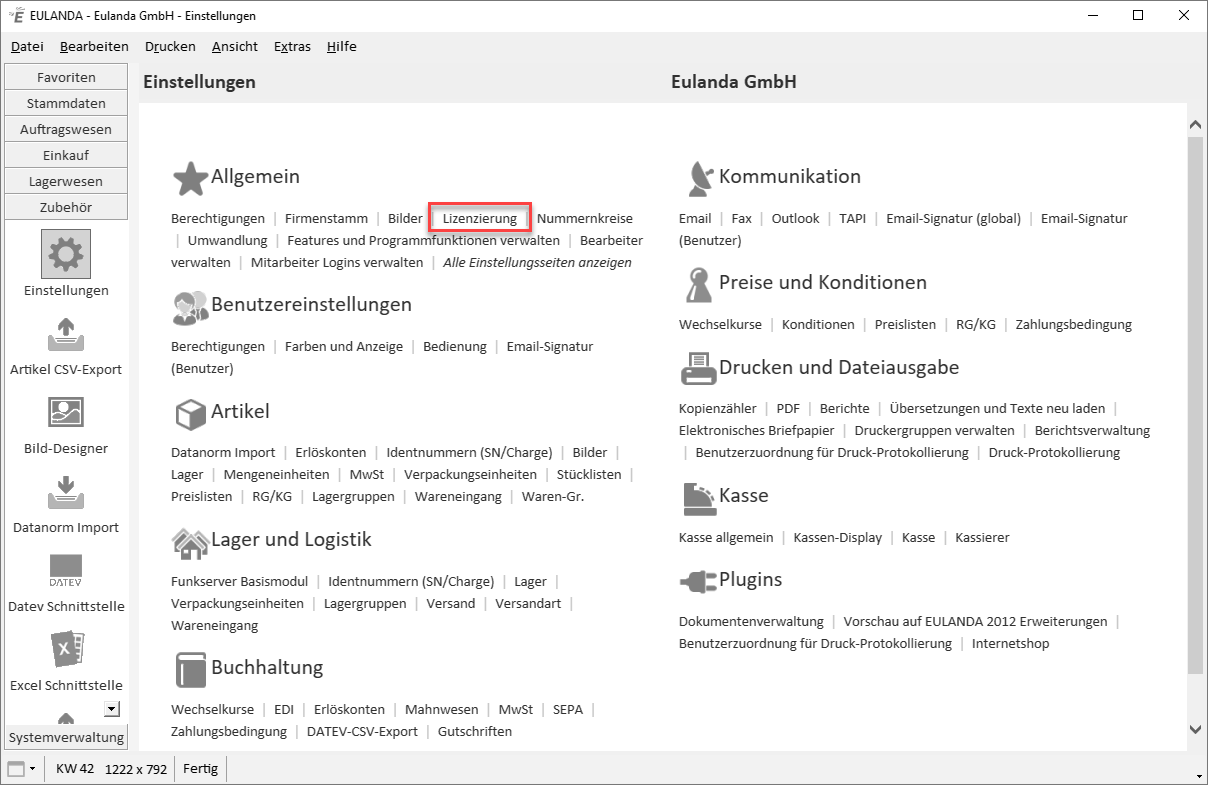
Task: Click Alle Einstellungsseiten anzeigen
Action: click(537, 262)
